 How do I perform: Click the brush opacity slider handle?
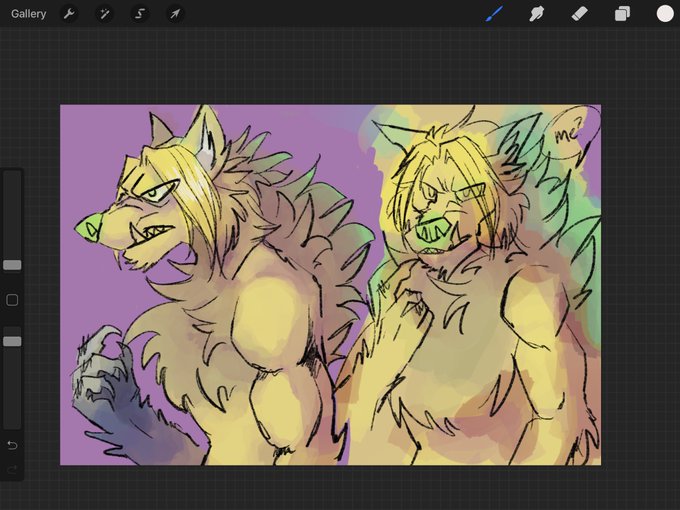click(12, 341)
